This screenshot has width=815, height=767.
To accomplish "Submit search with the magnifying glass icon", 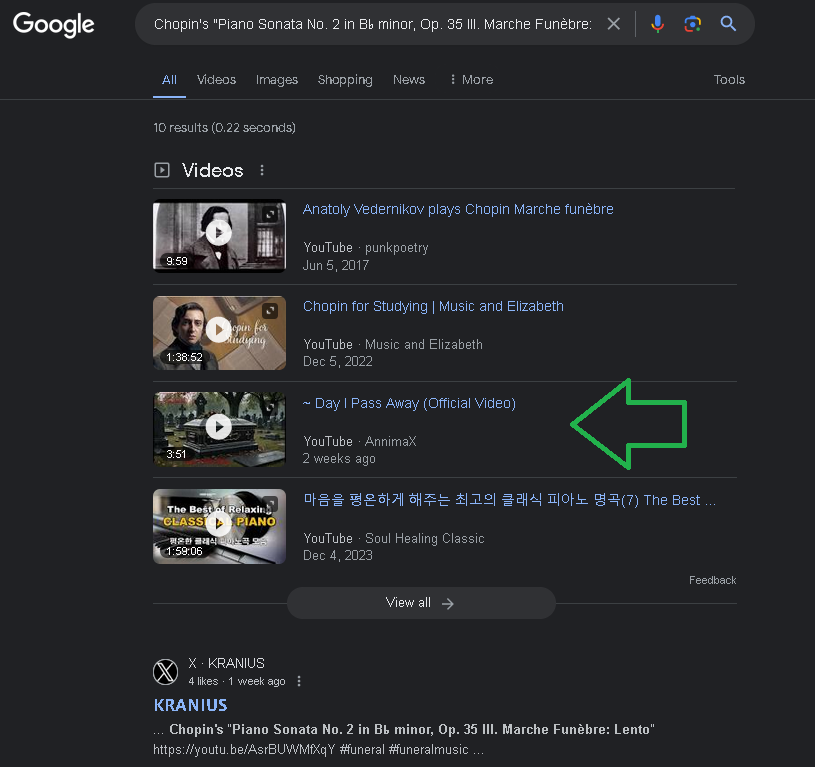I will tap(728, 23).
